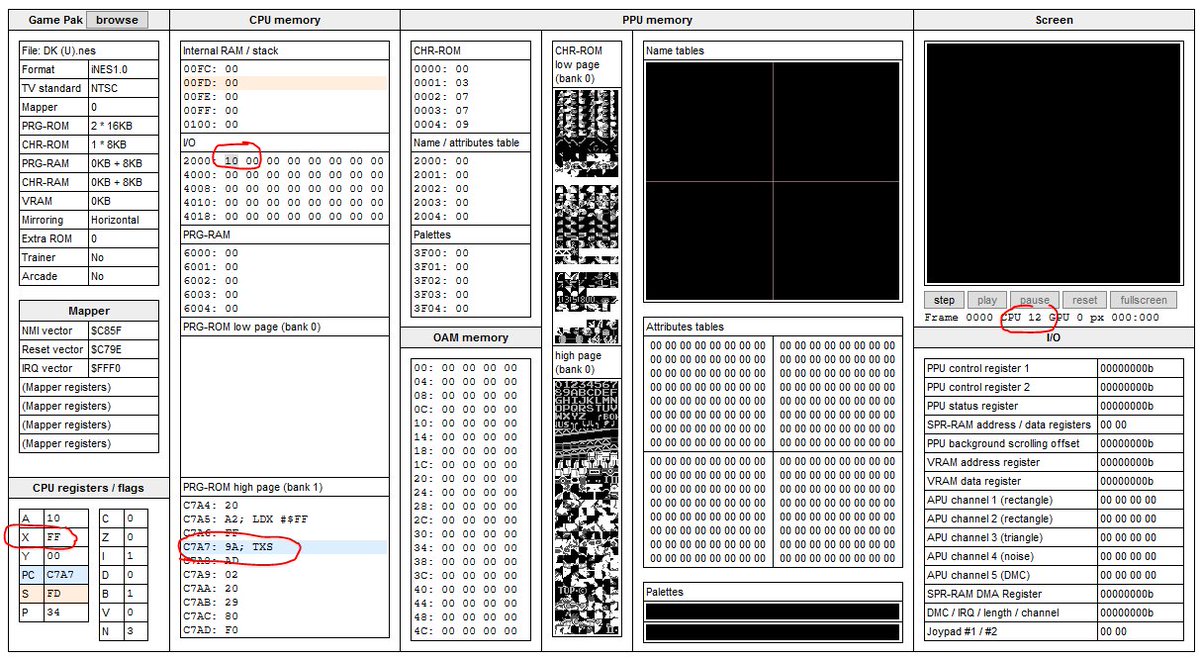
Task: Click the P register value 34
Action: [x=66, y=612]
